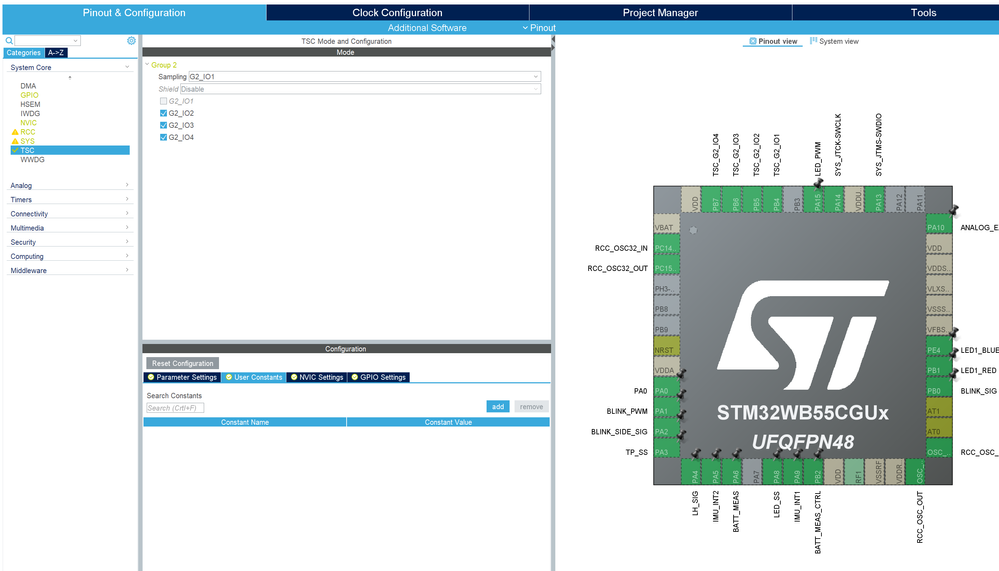Select RCC in System Core list
The image size is (999, 571).
tap(27, 132)
